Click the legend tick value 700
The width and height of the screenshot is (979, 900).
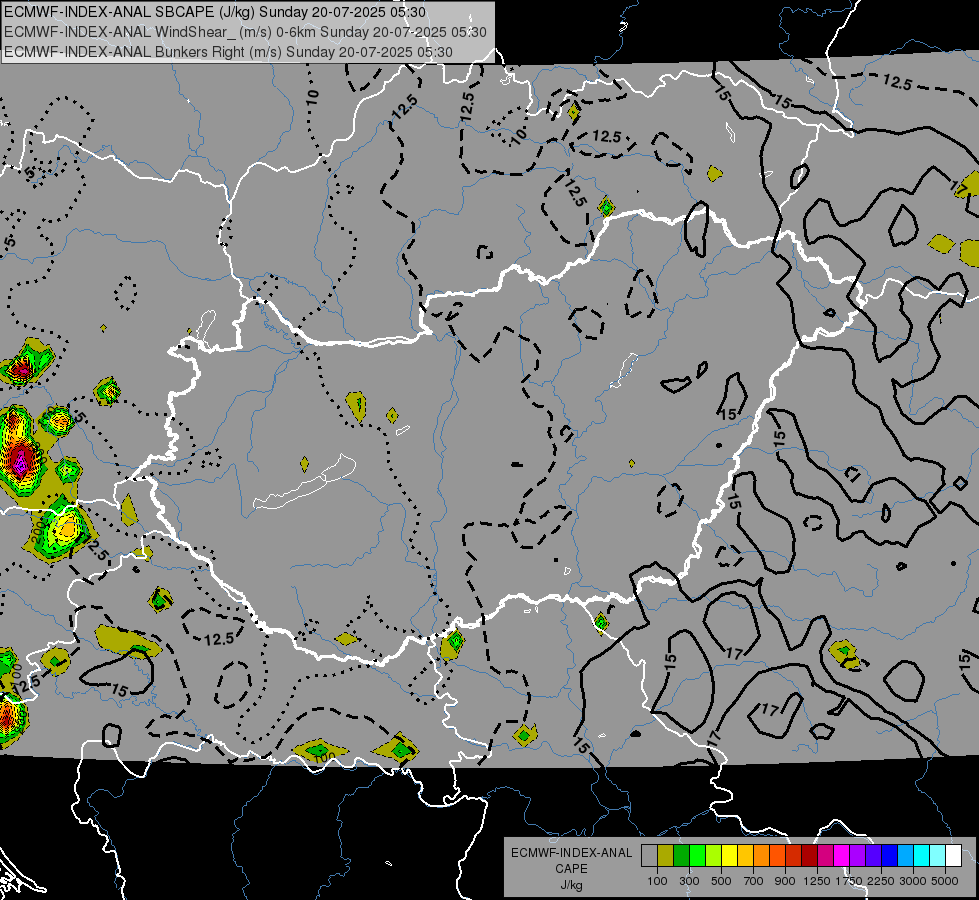(x=753, y=881)
